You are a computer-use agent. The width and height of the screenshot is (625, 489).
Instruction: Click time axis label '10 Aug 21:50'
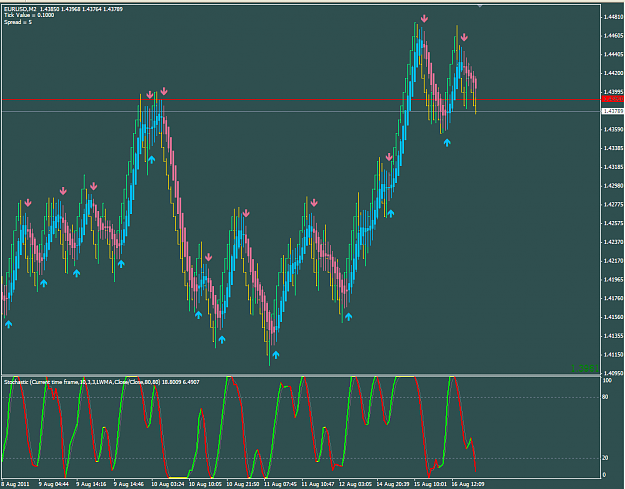pos(243,484)
